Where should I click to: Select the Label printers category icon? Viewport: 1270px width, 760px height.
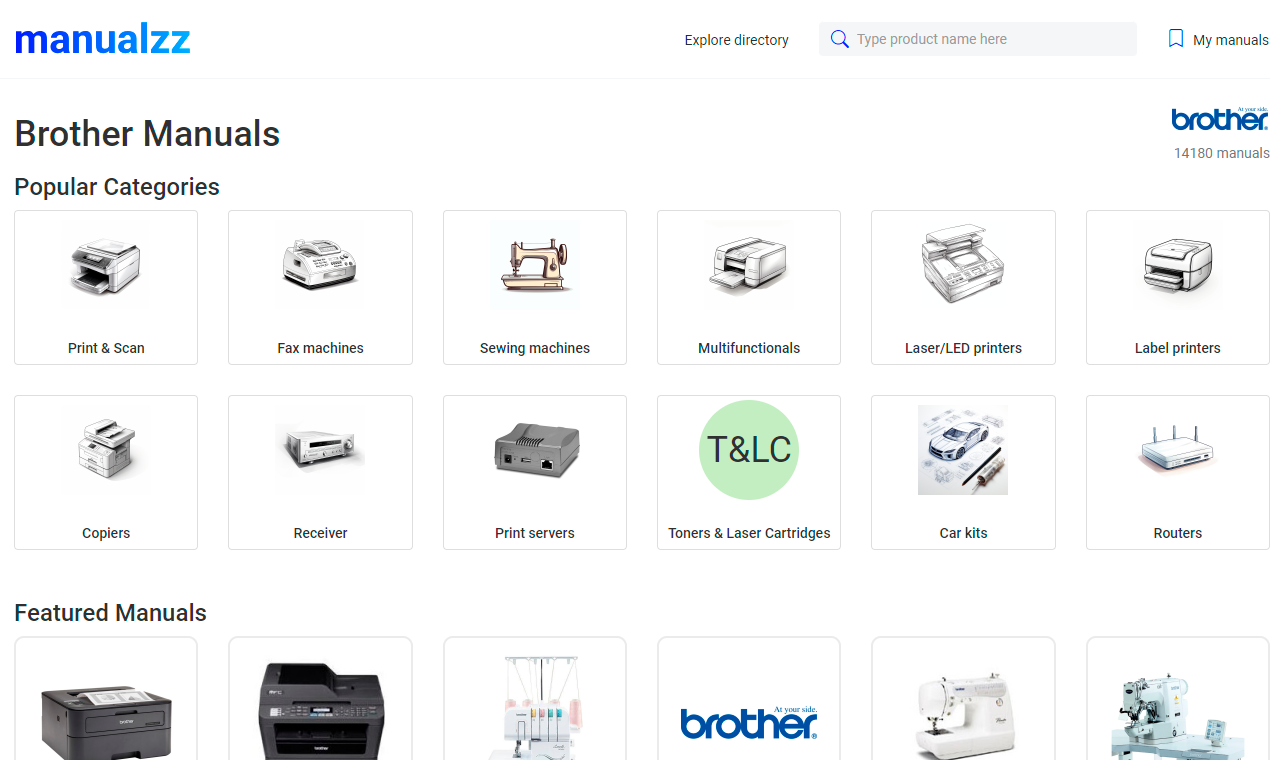[1178, 265]
